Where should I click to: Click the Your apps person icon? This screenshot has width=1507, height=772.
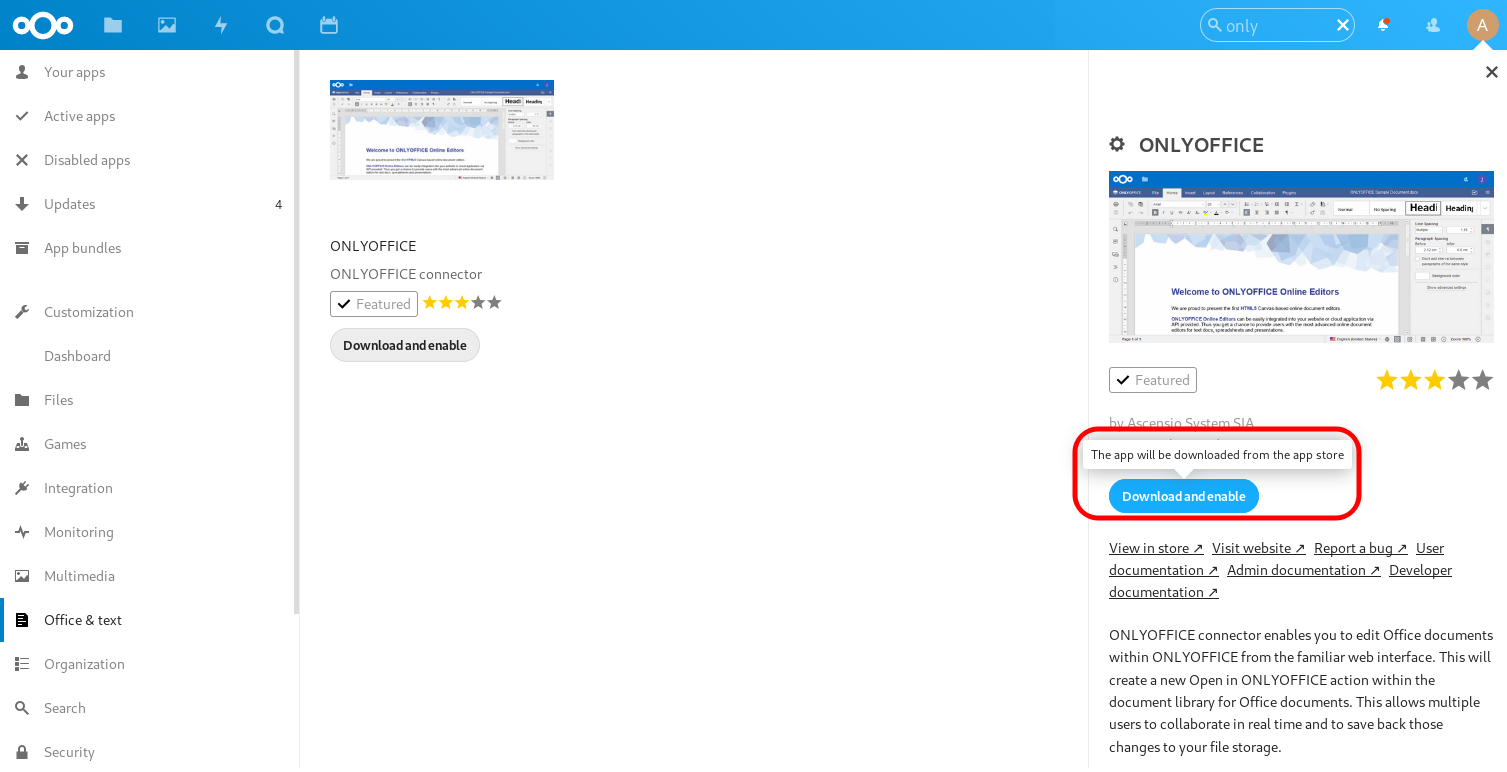(22, 72)
